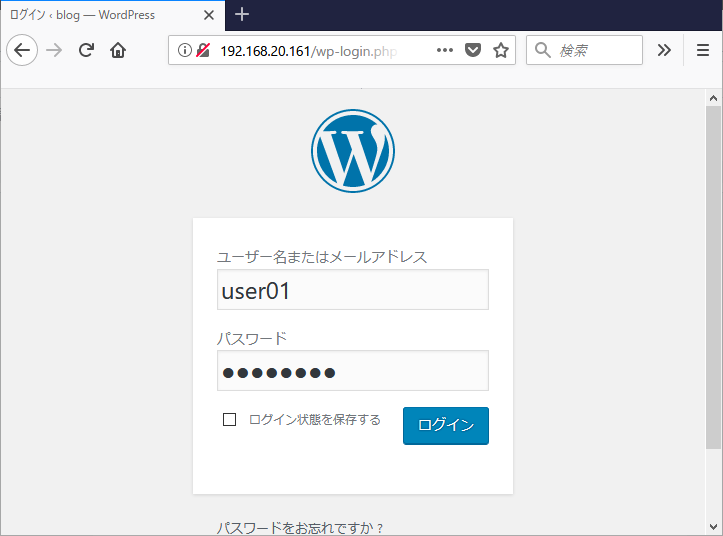Reload the current page

(86, 50)
